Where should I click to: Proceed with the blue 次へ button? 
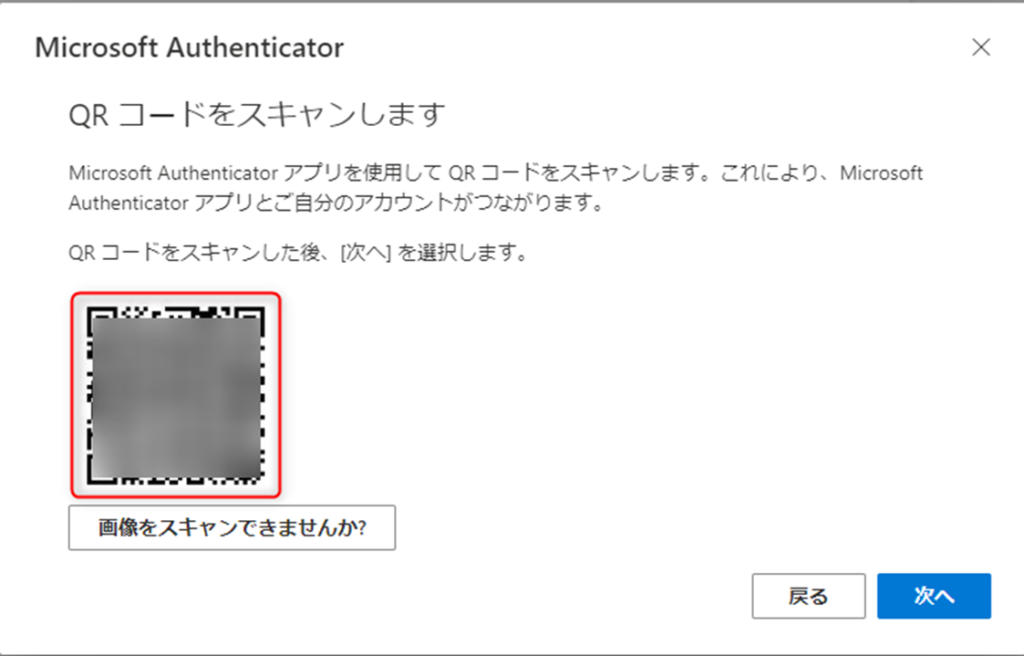tap(934, 596)
